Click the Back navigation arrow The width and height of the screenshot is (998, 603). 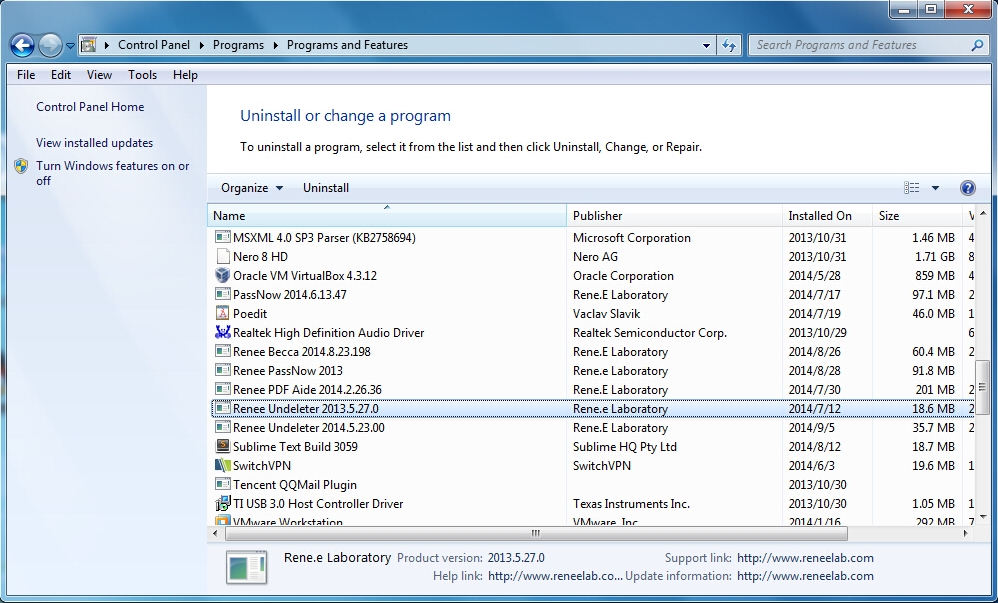click(x=23, y=45)
